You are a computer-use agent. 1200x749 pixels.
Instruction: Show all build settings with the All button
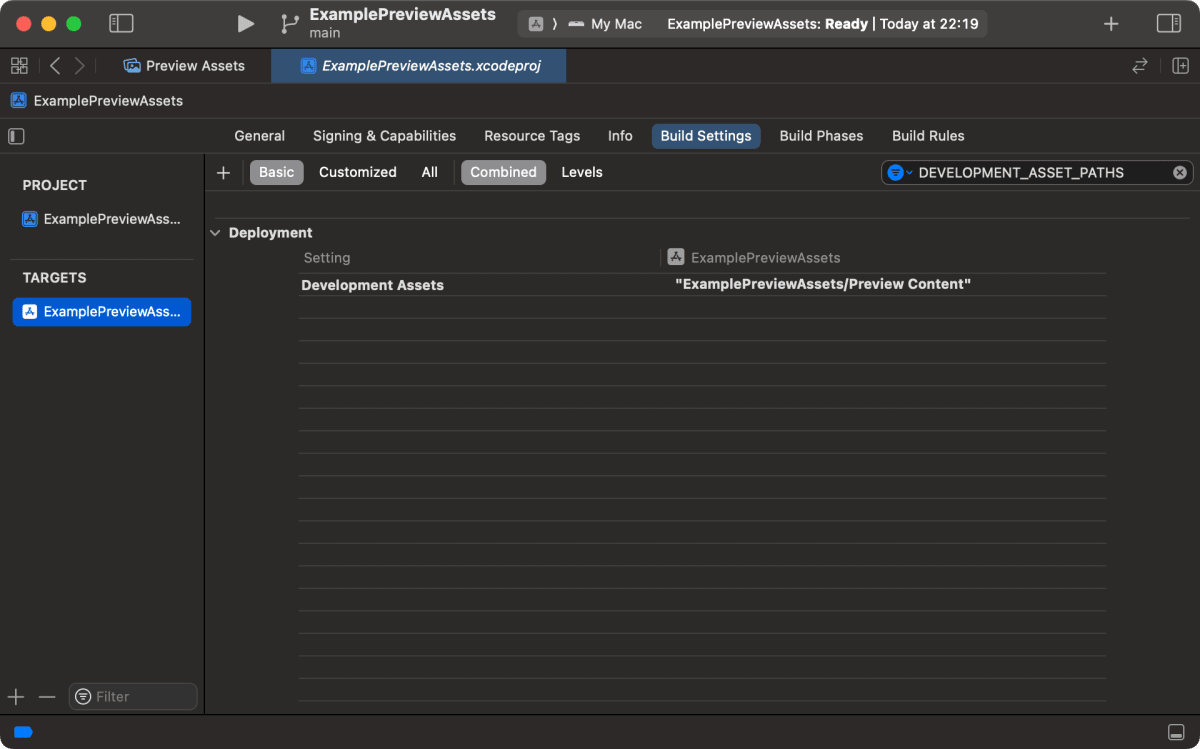point(429,172)
